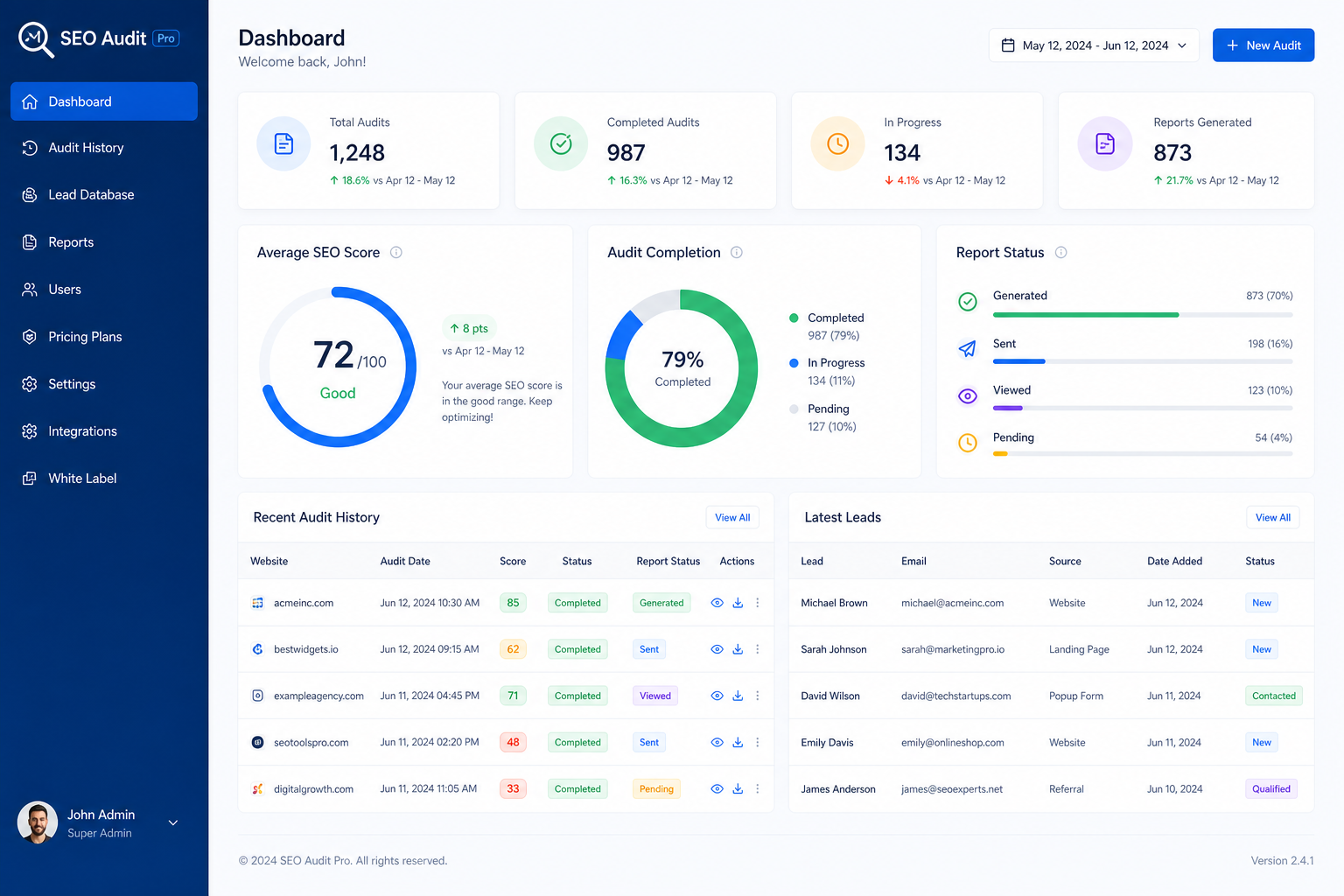Click the Sent paper plane icon

(x=967, y=349)
